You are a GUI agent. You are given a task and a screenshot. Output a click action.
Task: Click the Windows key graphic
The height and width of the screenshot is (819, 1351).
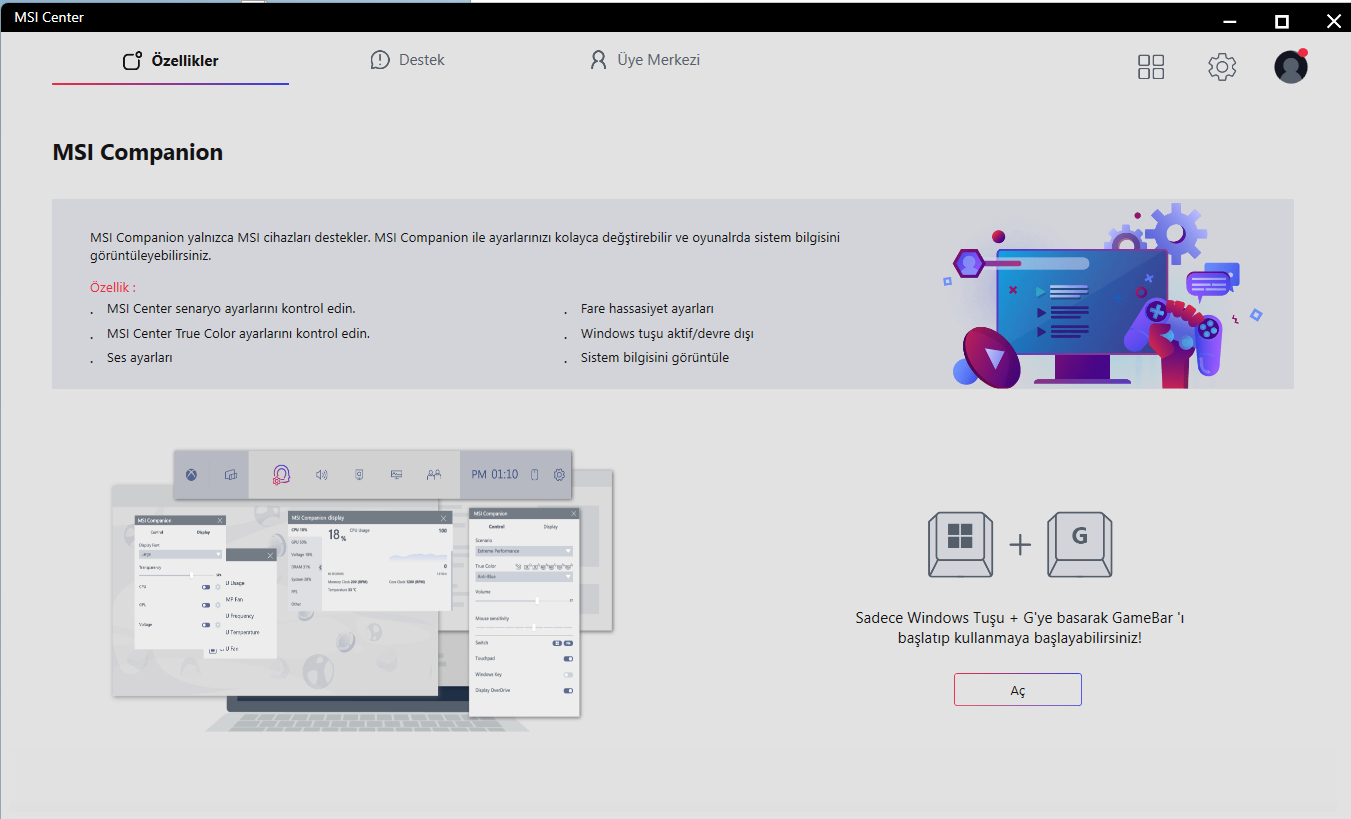pyautogui.click(x=960, y=545)
